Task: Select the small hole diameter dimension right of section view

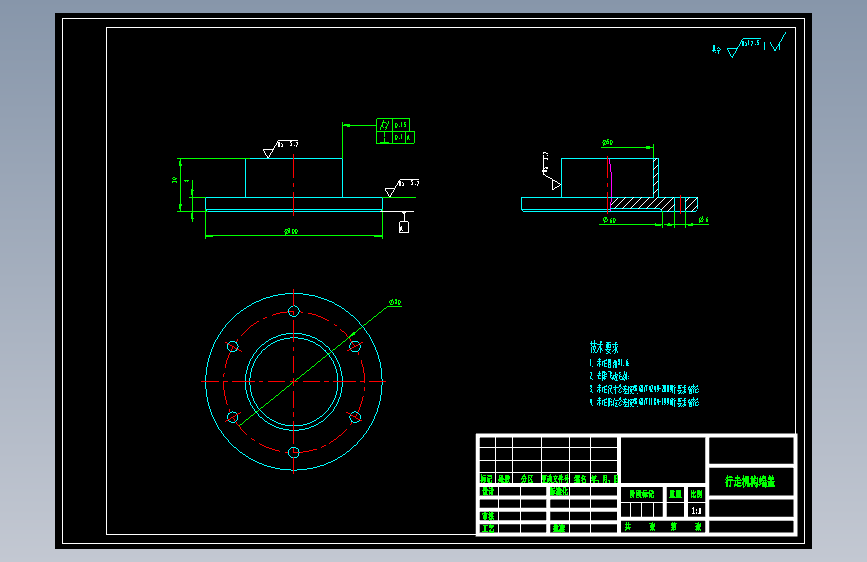Action: (x=702, y=220)
